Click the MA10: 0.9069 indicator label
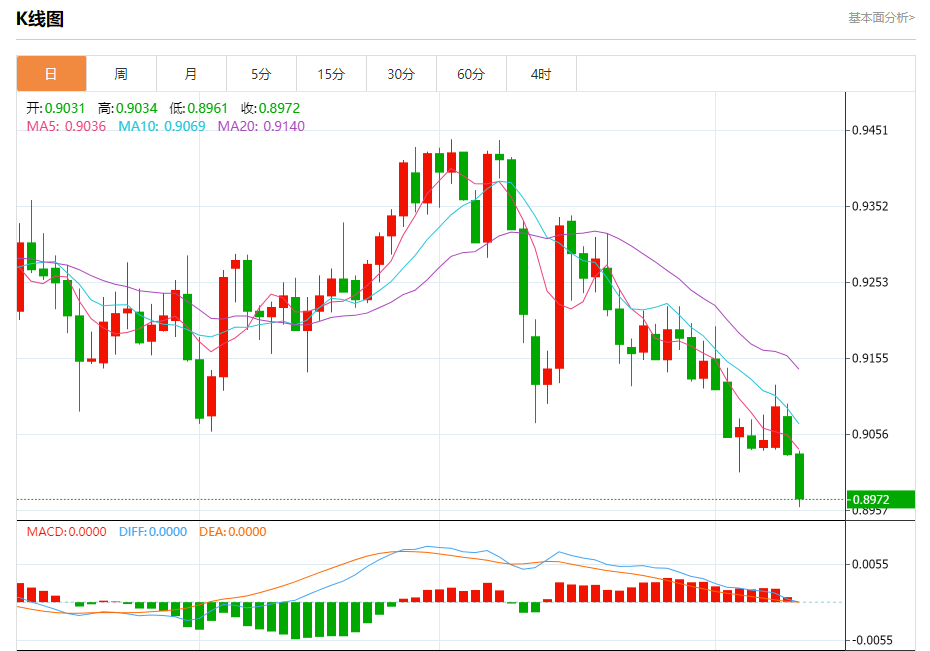The image size is (930, 651). tap(162, 126)
